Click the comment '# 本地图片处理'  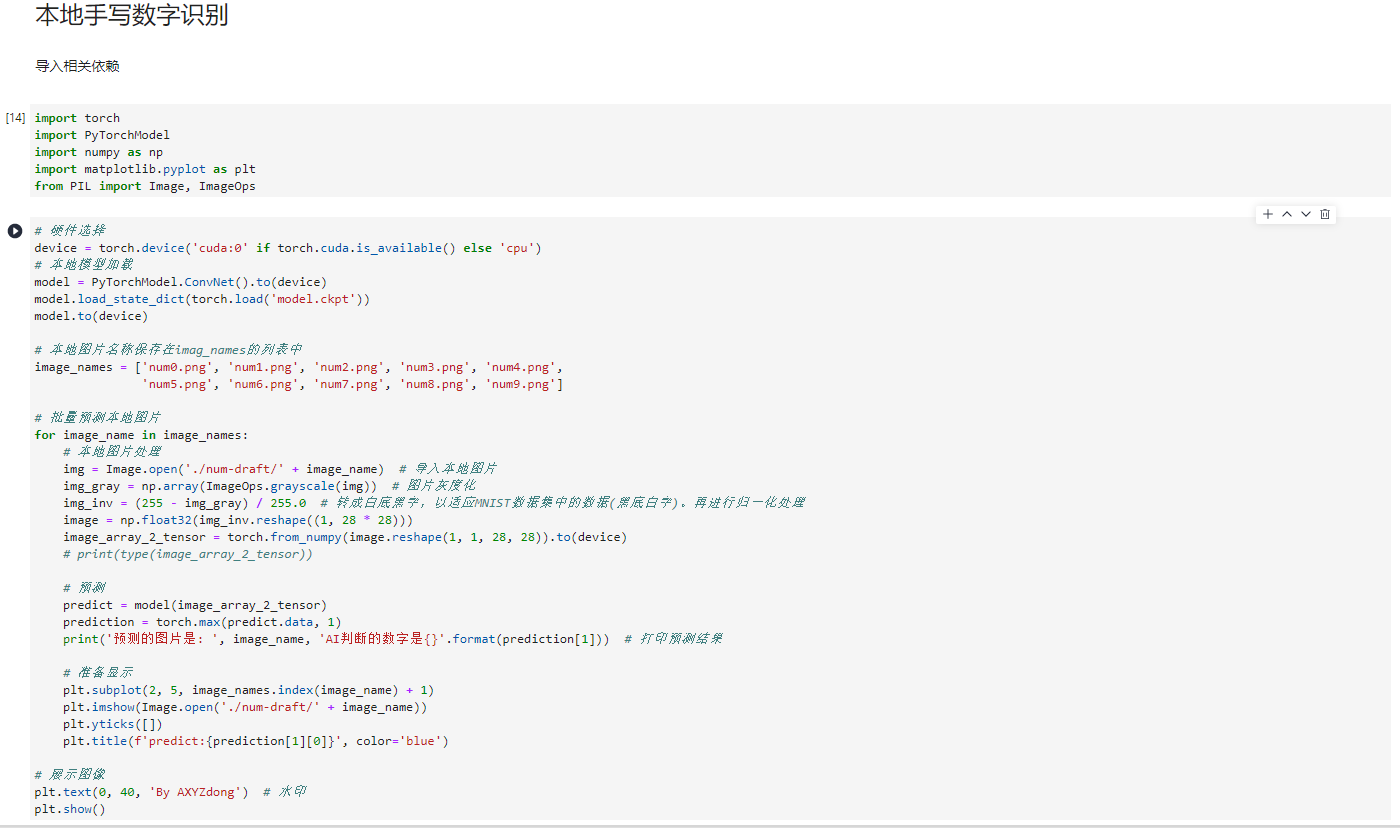click(113, 452)
